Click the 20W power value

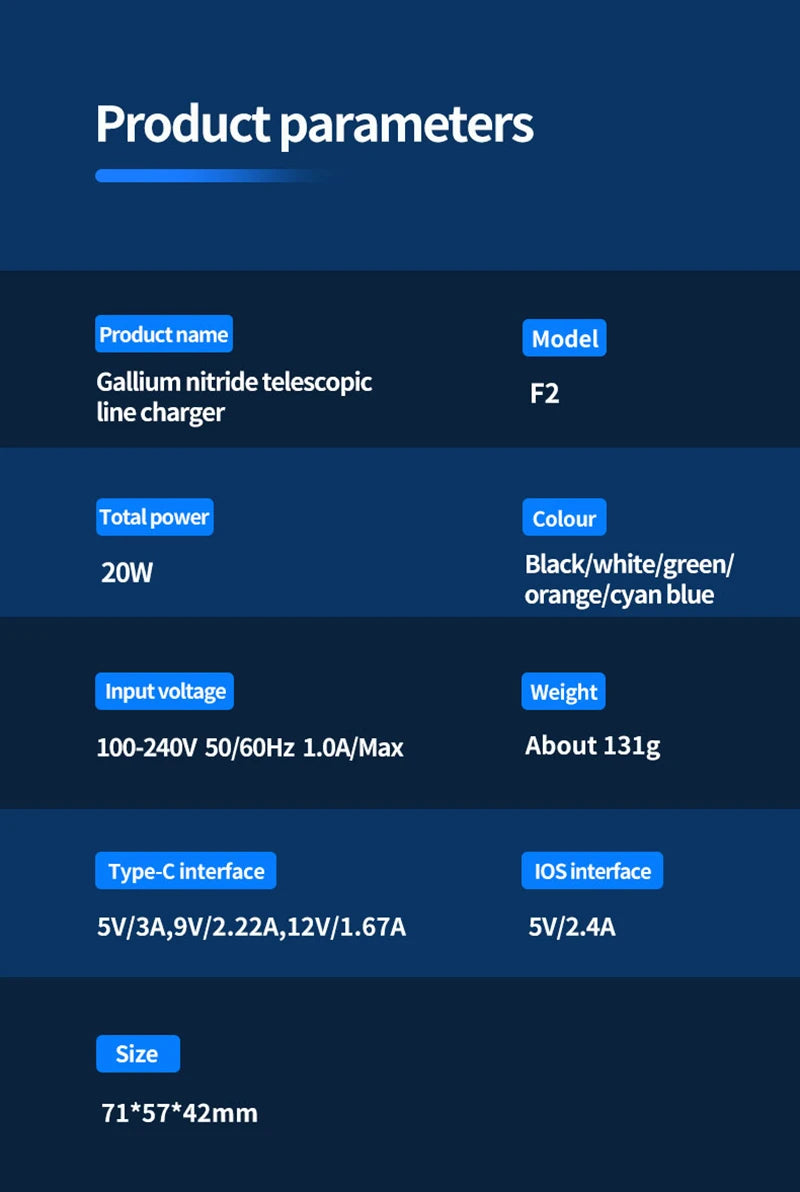(127, 573)
